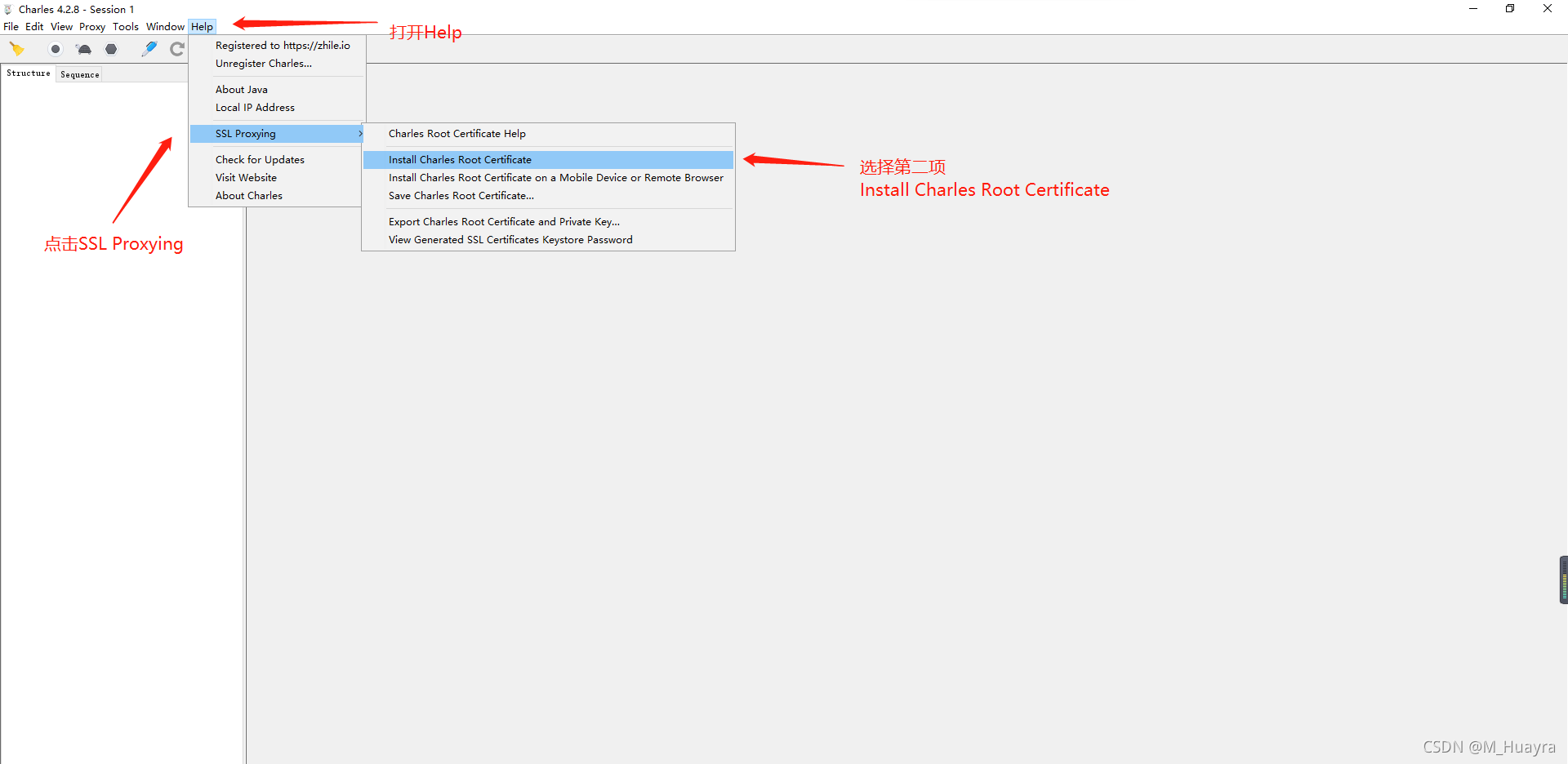
Task: Select Install Charles Root Certificate
Action: (x=548, y=160)
